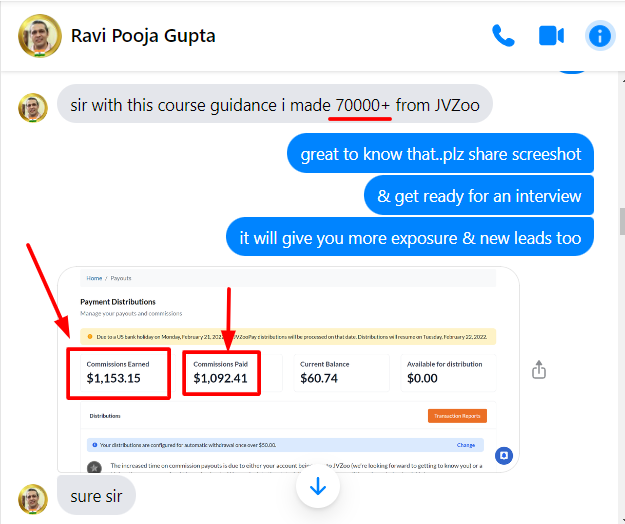Click the avatar next to 'sure sir' message
Viewport: 625px width, 524px height.
pos(33,499)
